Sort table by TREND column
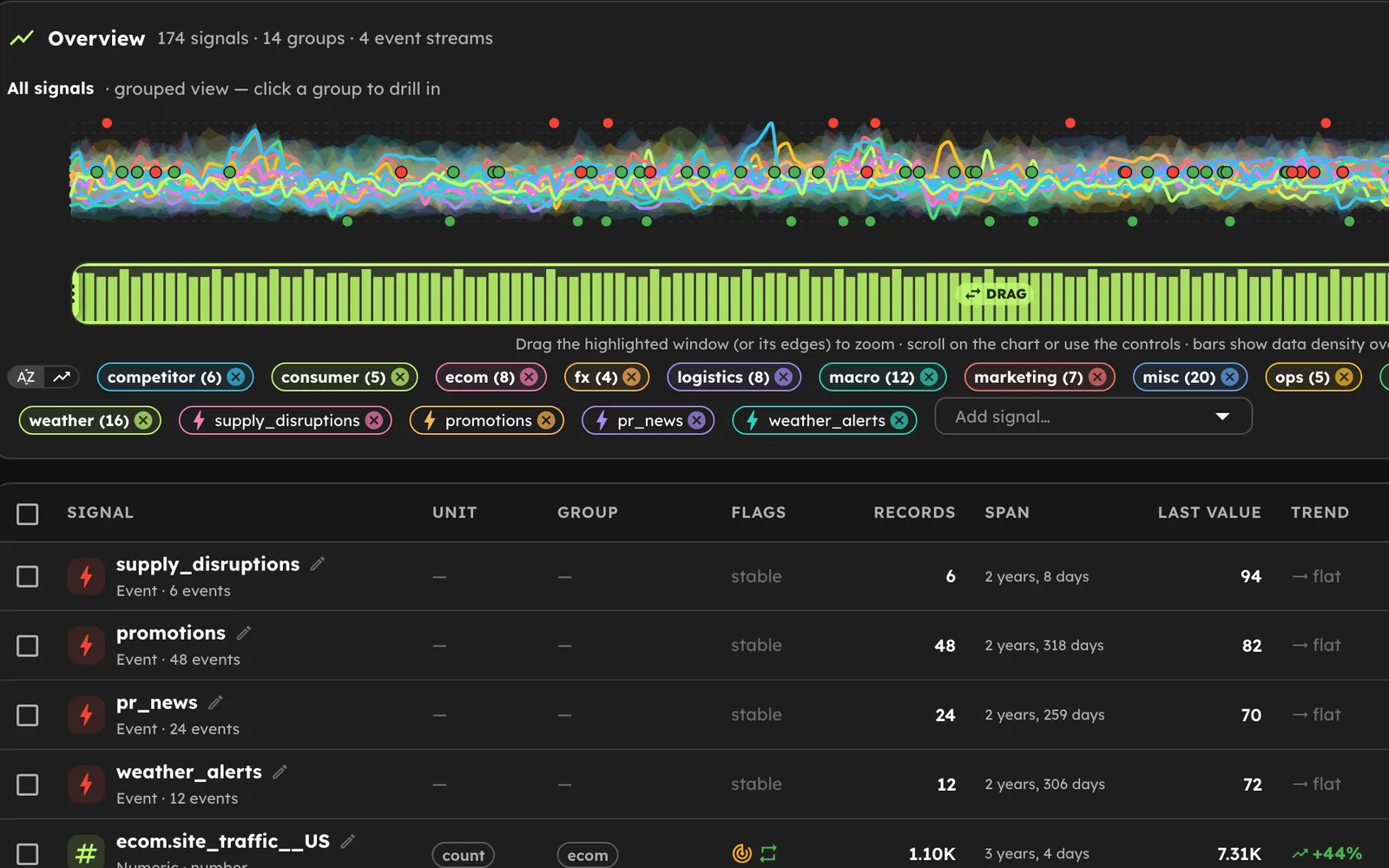The width and height of the screenshot is (1389, 868). pos(1320,512)
